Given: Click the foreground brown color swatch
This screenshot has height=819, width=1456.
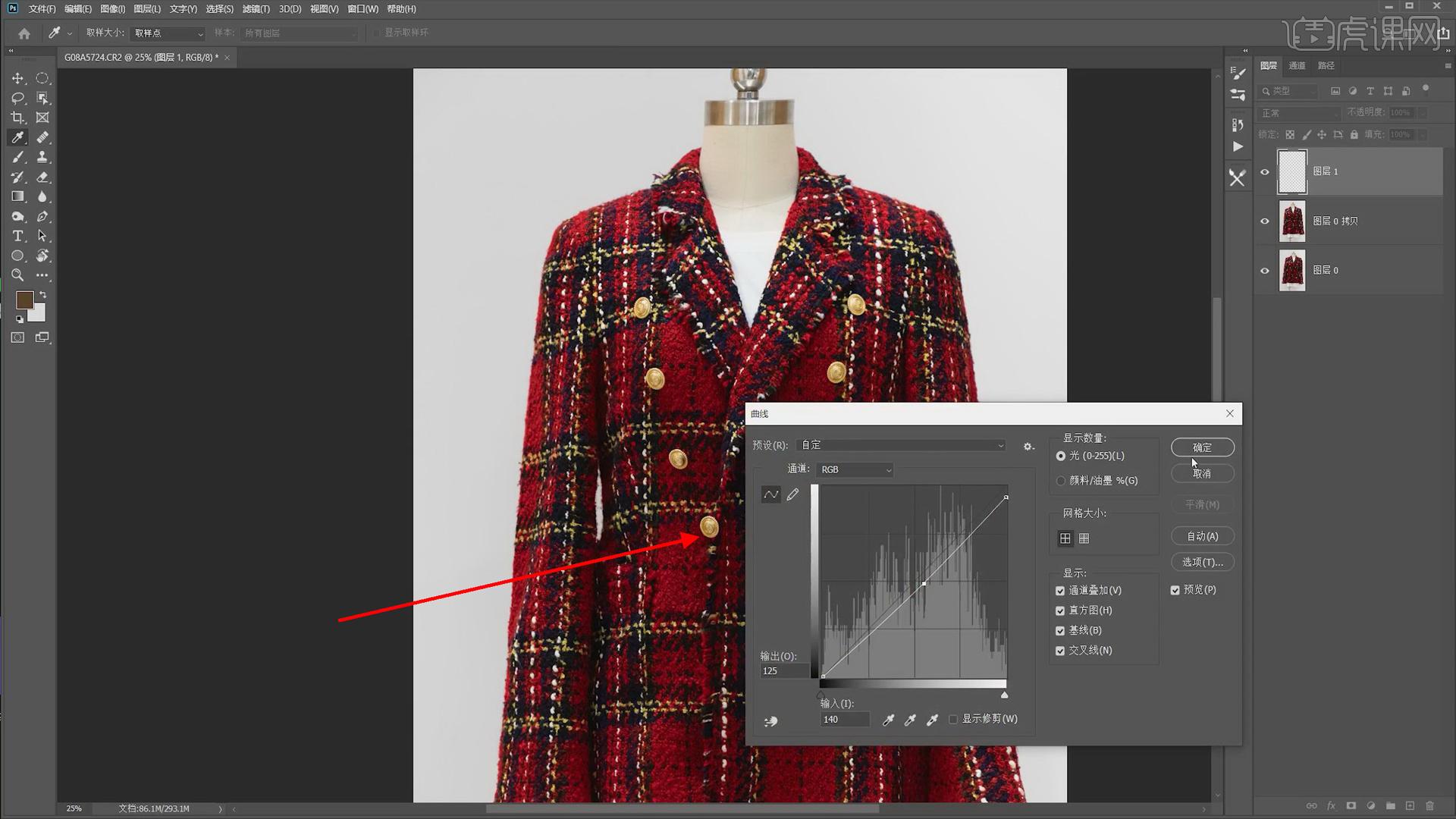Looking at the screenshot, I should 24,300.
